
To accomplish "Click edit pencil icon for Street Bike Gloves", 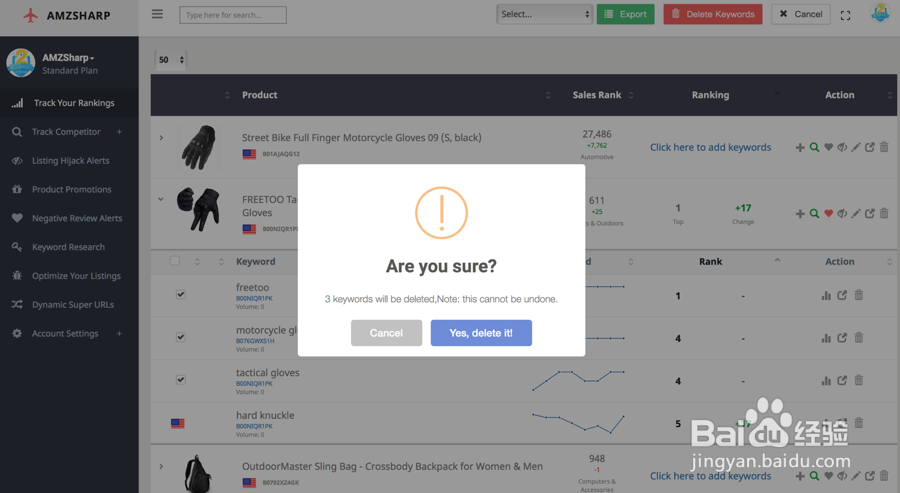I will [x=856, y=147].
